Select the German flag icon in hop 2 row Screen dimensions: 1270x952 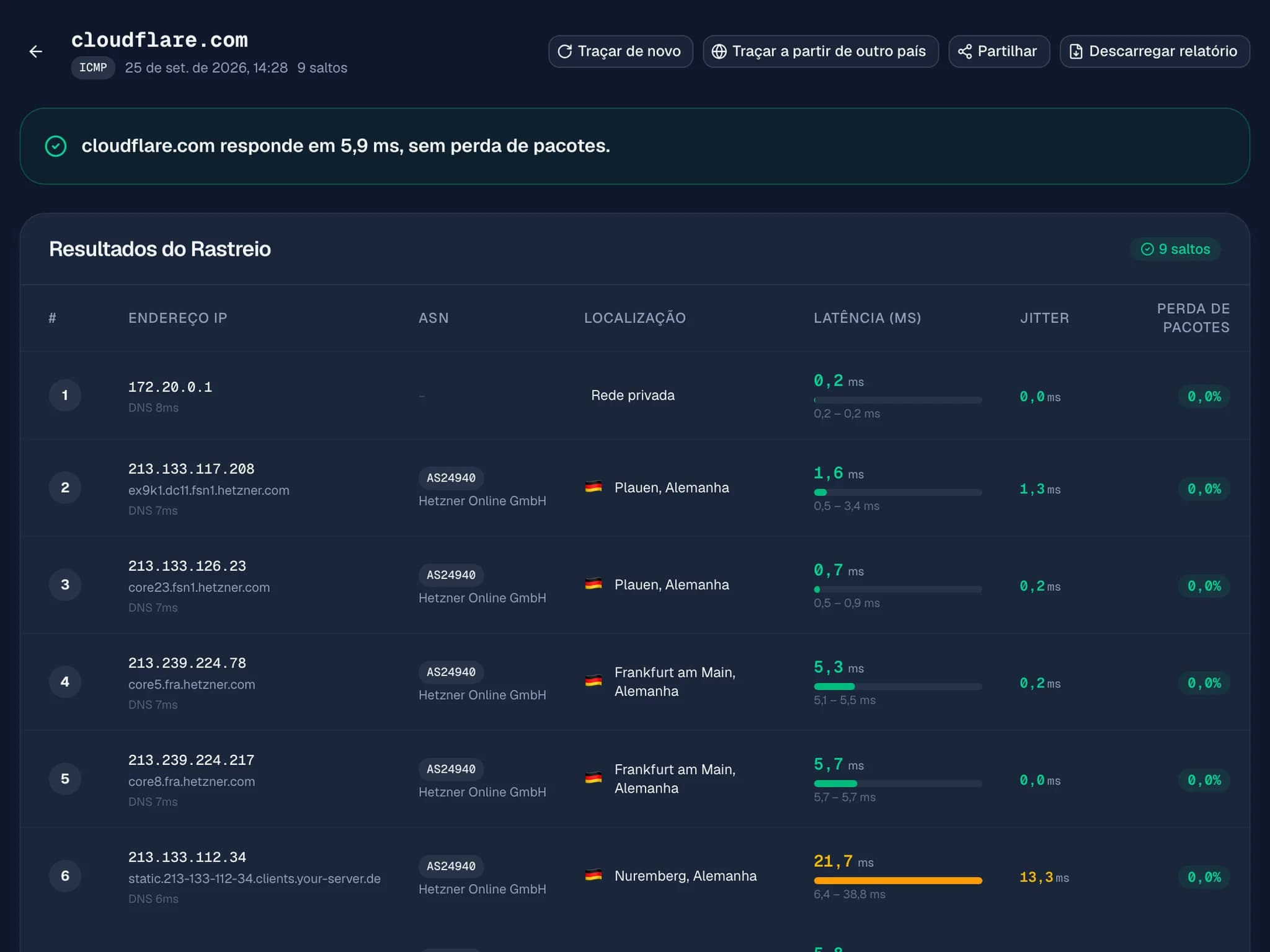pyautogui.click(x=593, y=487)
